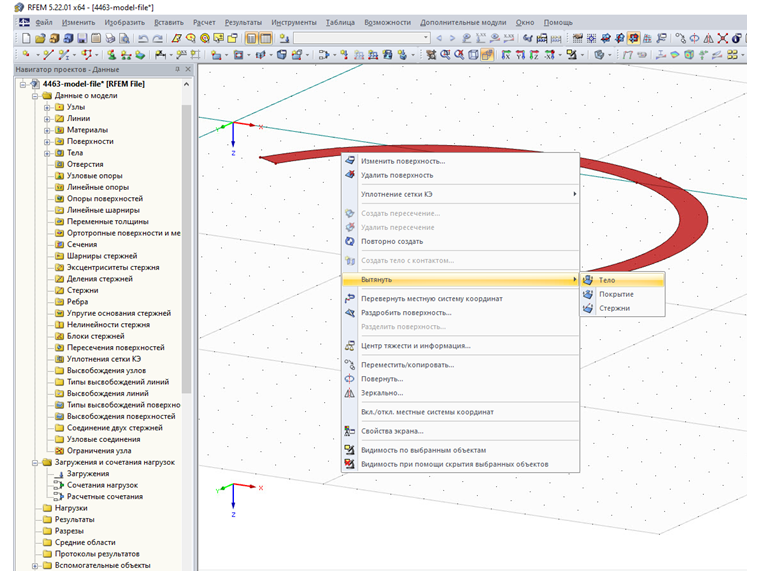Expand the Узлы tree node
This screenshot has width=760, height=571.
pos(47,107)
